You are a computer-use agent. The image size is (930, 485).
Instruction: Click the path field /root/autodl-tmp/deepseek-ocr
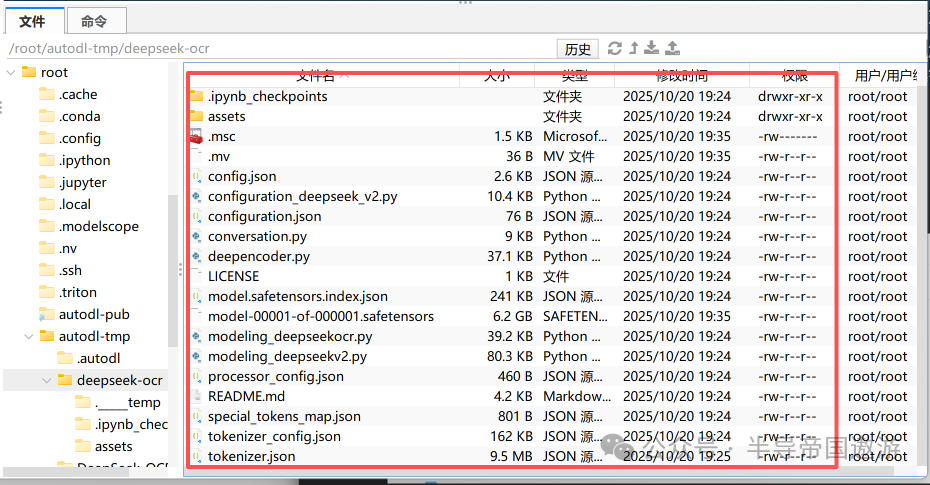click(281, 49)
